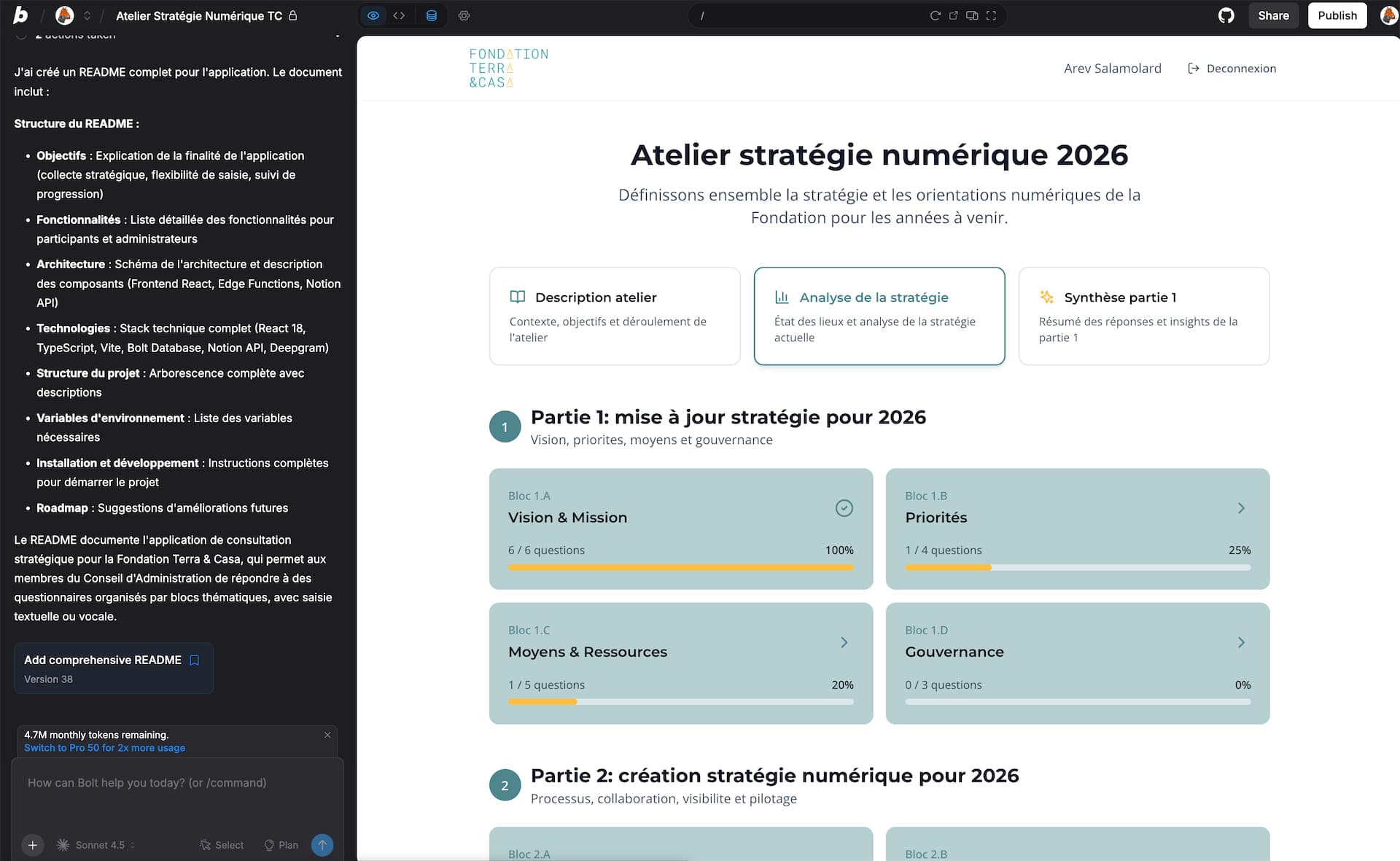1400x861 pixels.
Task: Click the 1 / 5 questions label
Action: [x=546, y=685]
